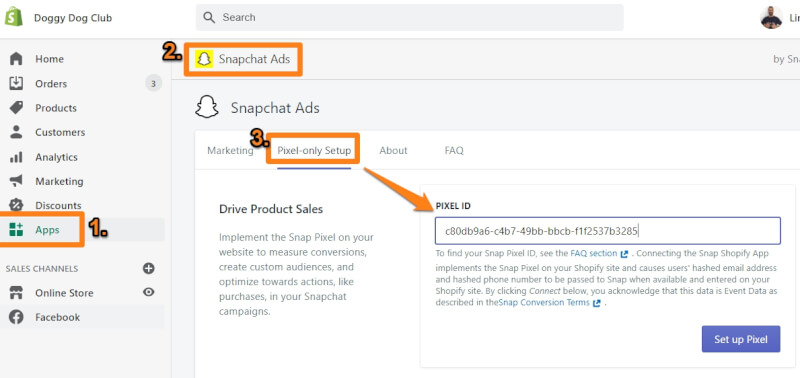Open the Snap Conversion Terms link
Image resolution: width=800 pixels, height=378 pixels.
click(543, 303)
